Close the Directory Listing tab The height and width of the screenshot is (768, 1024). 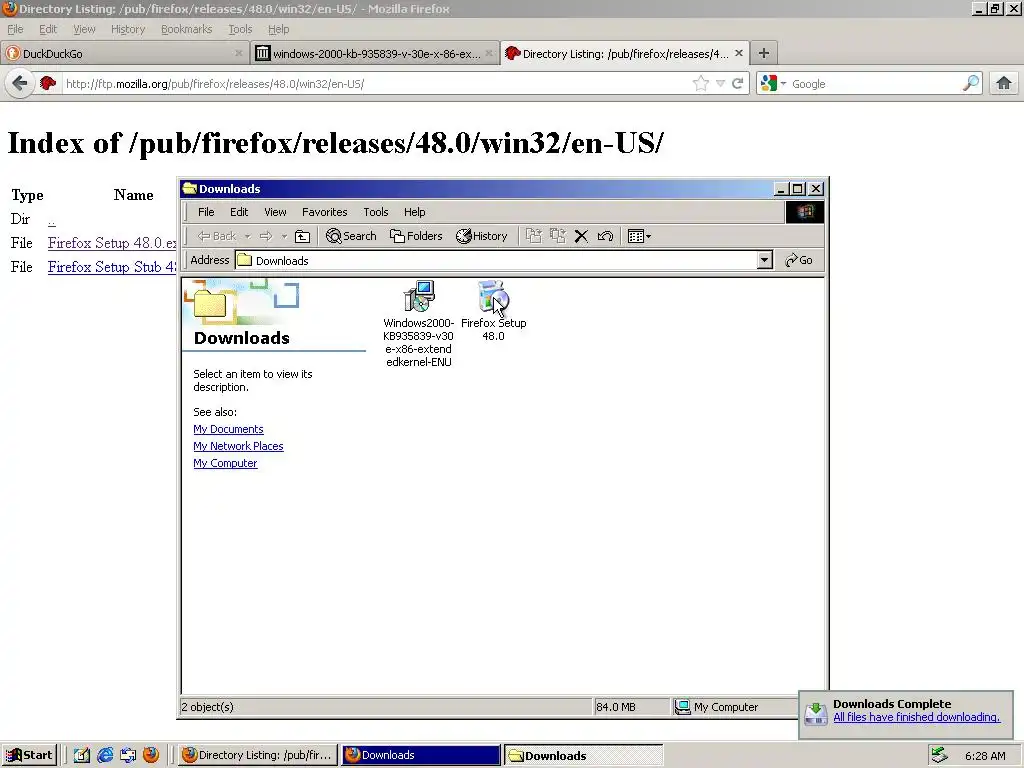739,53
